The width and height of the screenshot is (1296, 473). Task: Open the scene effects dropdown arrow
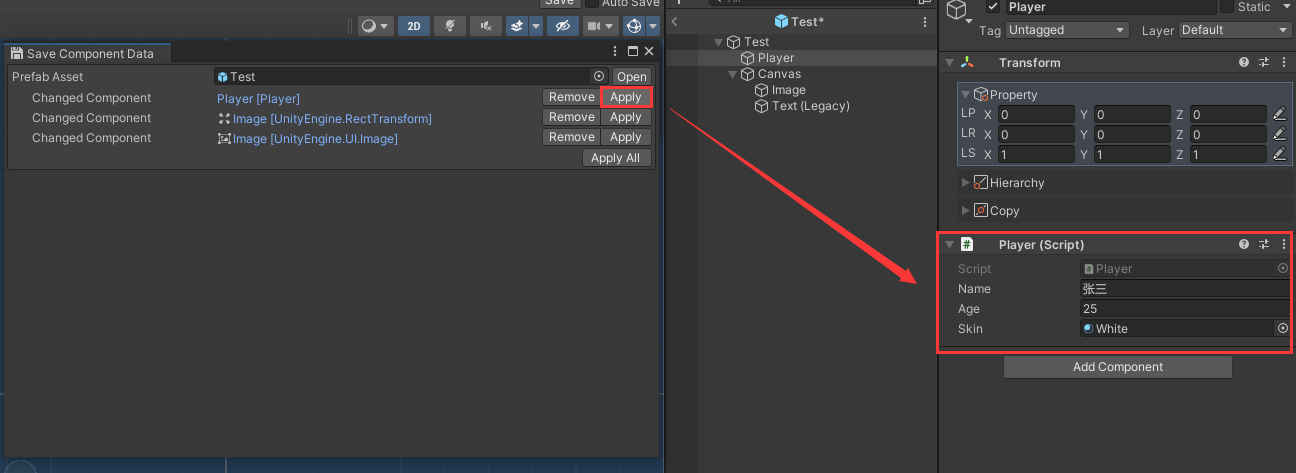pyautogui.click(x=536, y=26)
